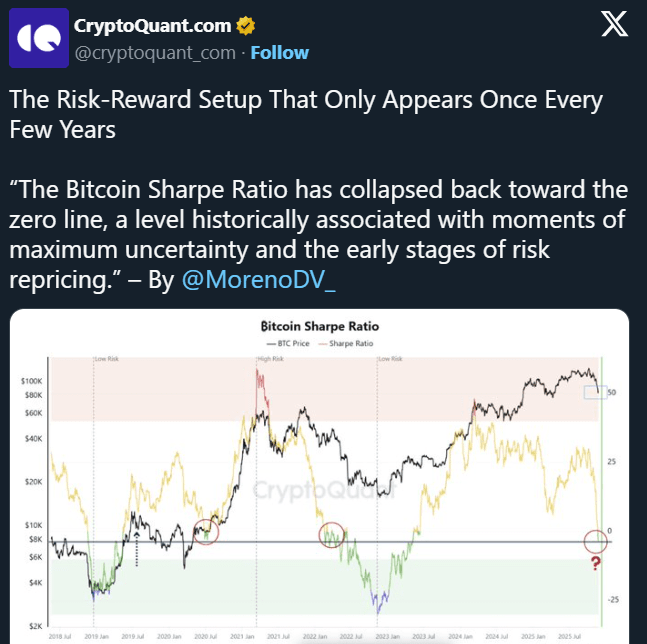The image size is (647, 644).
Task: Open the @cryptoquant_com handle
Action: pos(156,52)
